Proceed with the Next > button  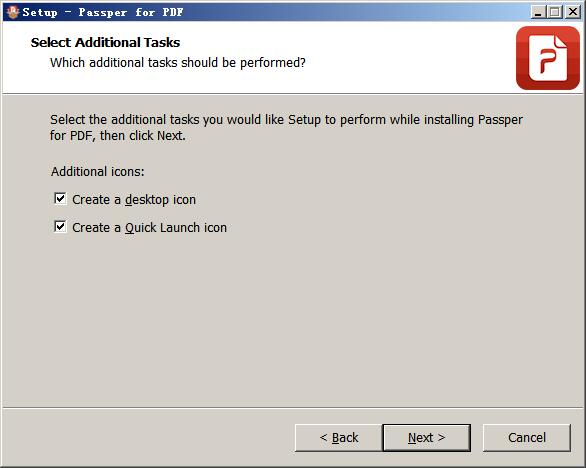pyautogui.click(x=426, y=438)
